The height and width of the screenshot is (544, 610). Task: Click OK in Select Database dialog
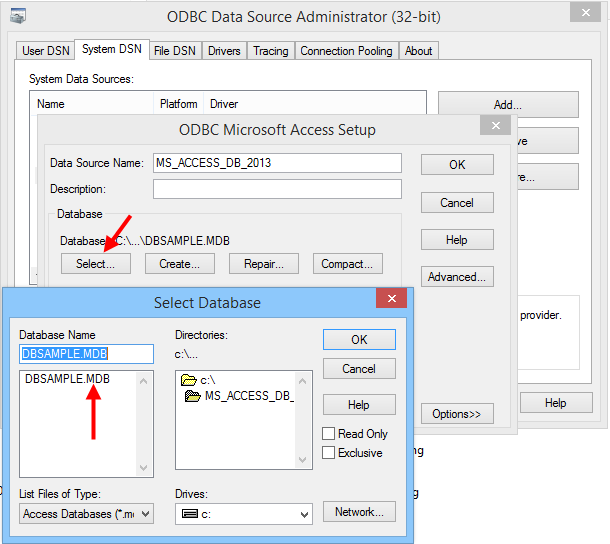click(x=359, y=340)
